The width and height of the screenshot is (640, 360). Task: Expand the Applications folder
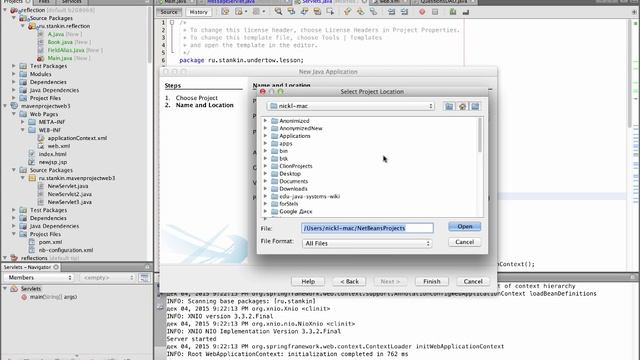(x=265, y=136)
